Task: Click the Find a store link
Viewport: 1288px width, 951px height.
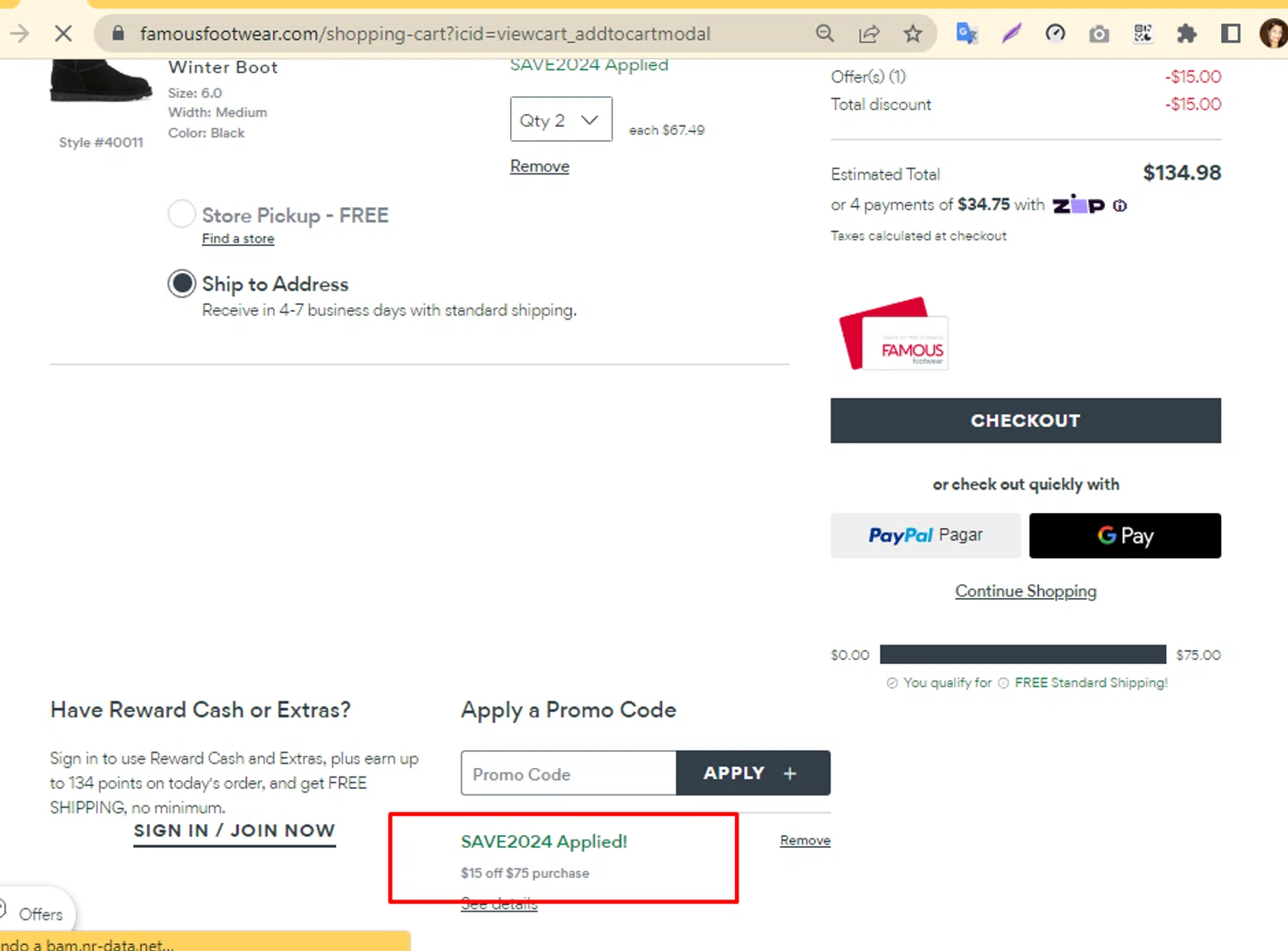Action: click(x=238, y=239)
